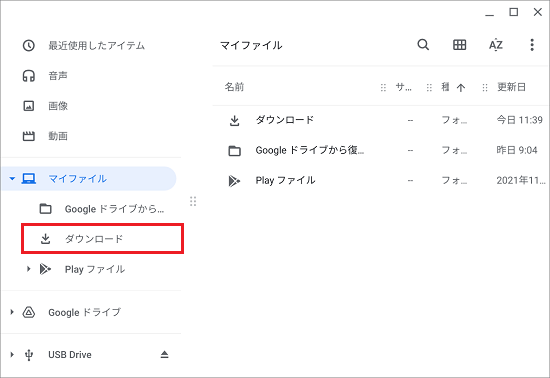Eject the USB Drive
Viewport: 550px width, 378px height.
point(165,355)
